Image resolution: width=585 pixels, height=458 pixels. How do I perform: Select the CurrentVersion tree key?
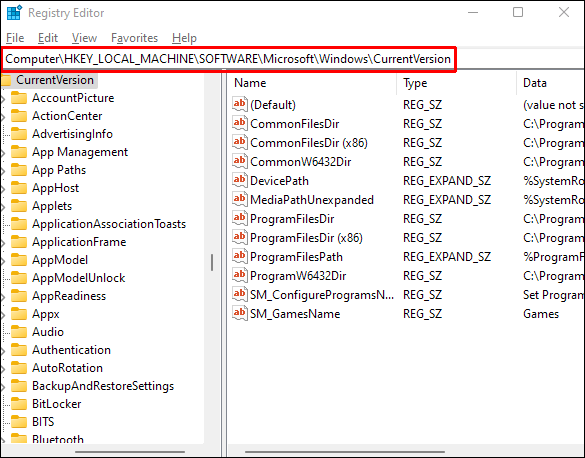[x=55, y=80]
